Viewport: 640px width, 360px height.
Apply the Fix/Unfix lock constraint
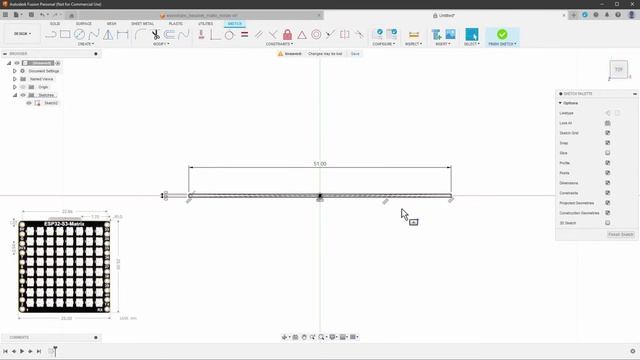287,35
